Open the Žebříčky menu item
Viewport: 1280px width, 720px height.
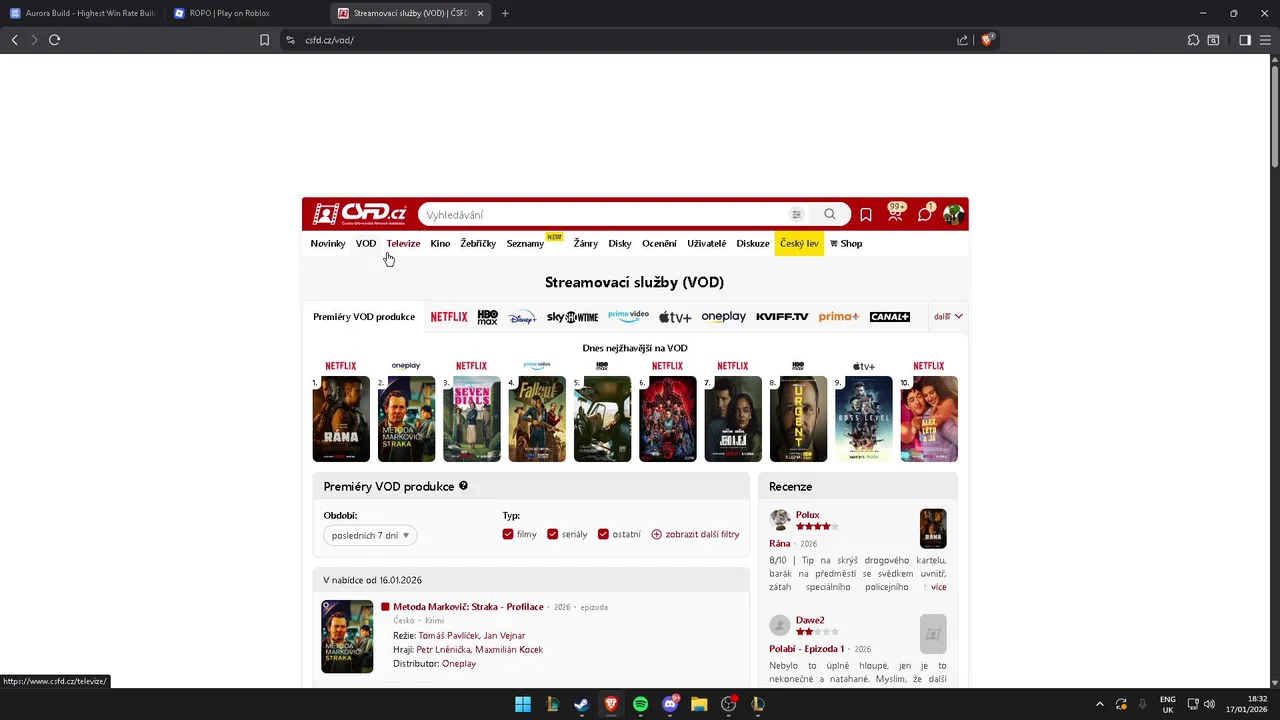click(x=478, y=243)
